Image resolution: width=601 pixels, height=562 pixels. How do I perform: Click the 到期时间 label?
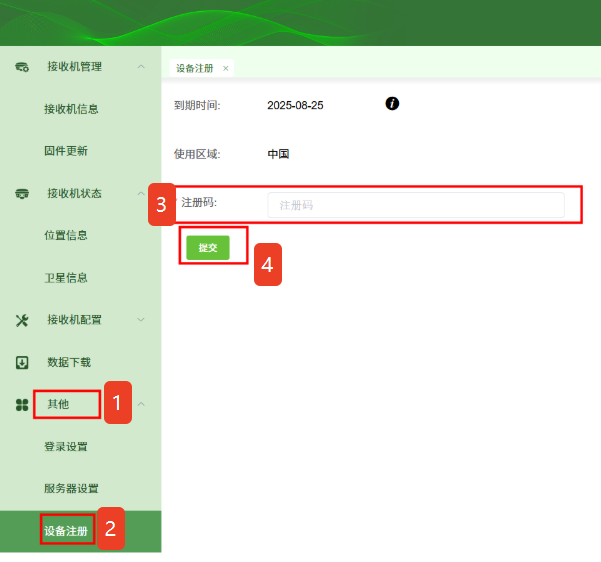tap(197, 105)
